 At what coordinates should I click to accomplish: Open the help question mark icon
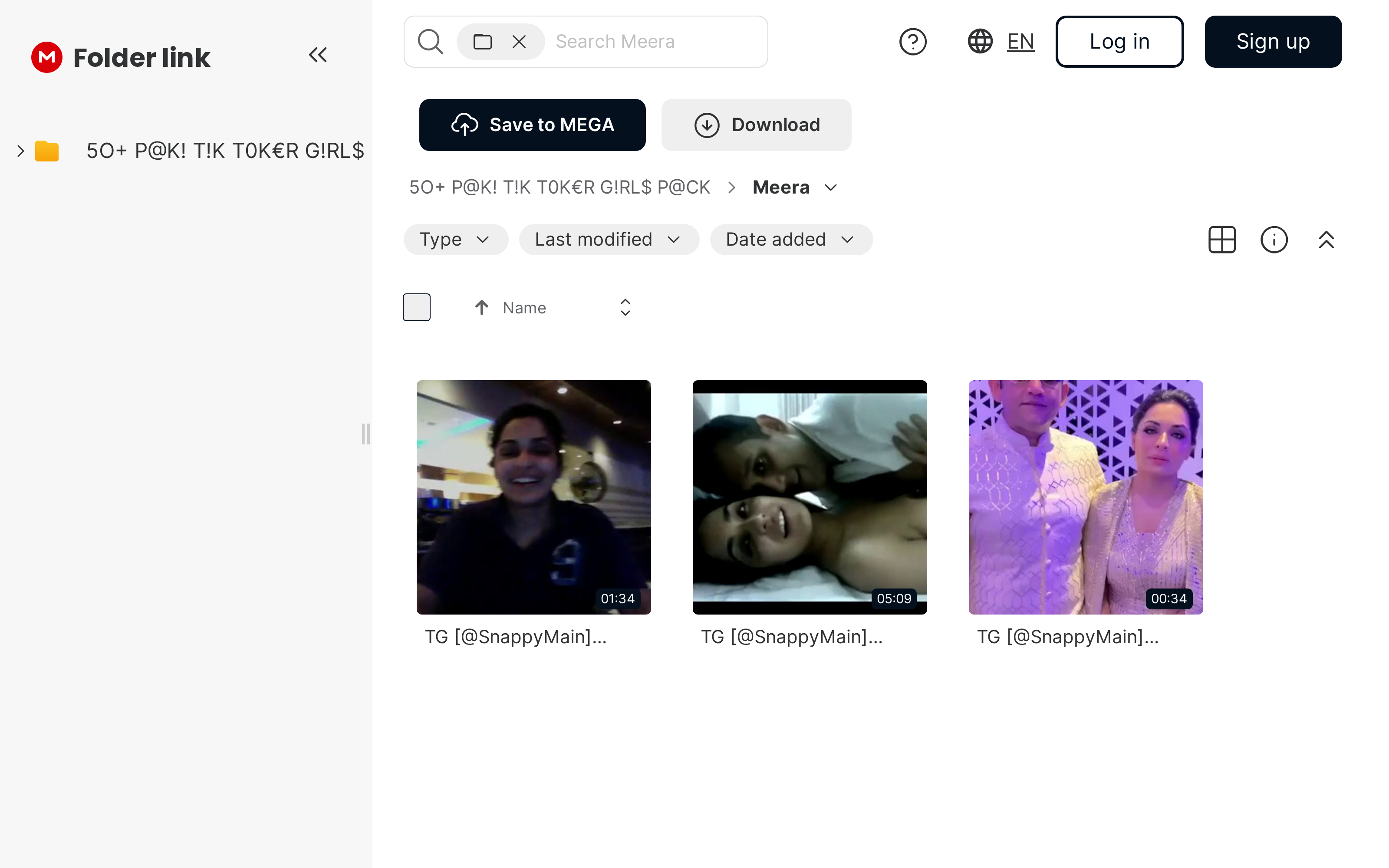[912, 41]
